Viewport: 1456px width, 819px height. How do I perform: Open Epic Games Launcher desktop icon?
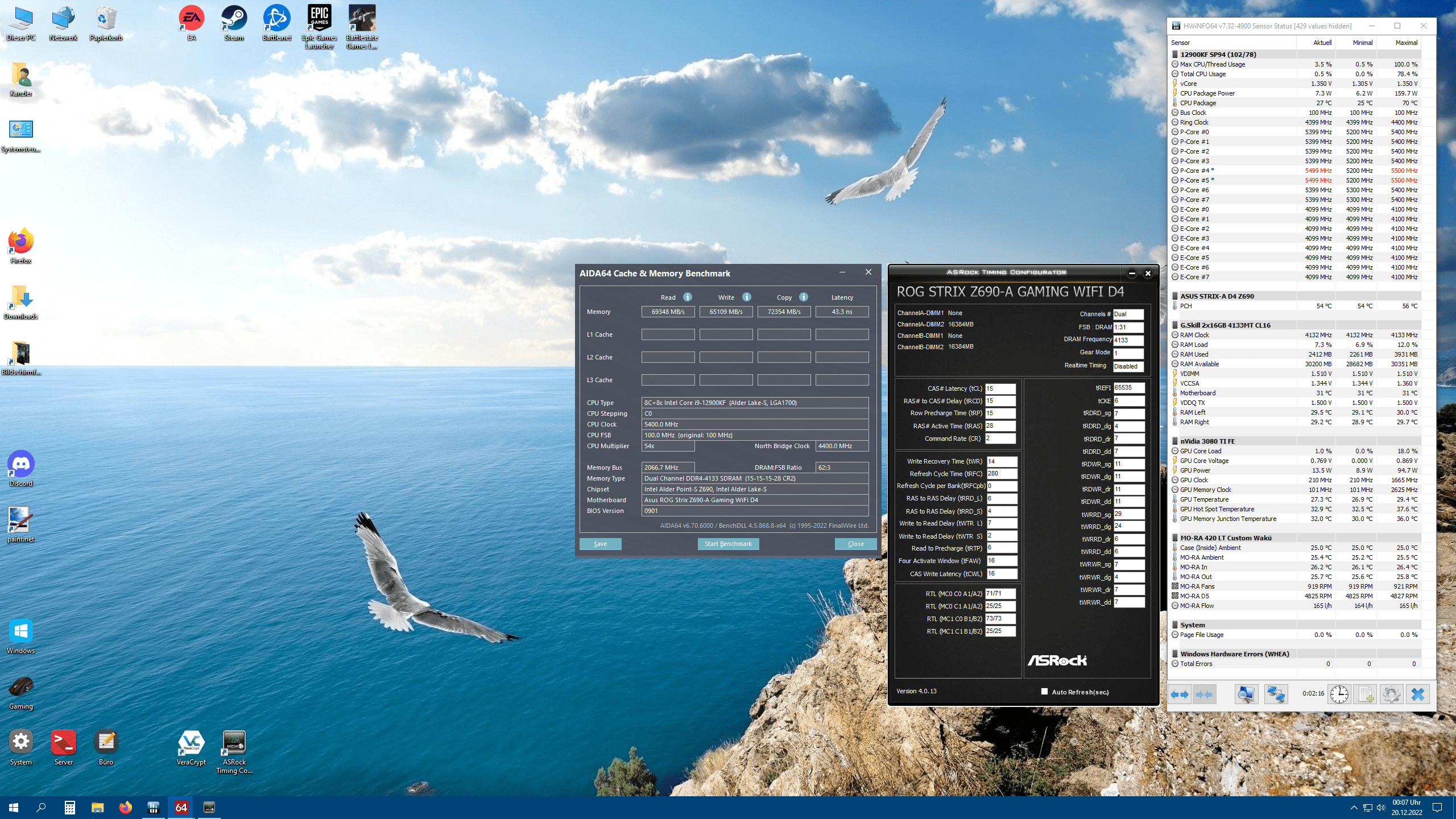(x=320, y=27)
